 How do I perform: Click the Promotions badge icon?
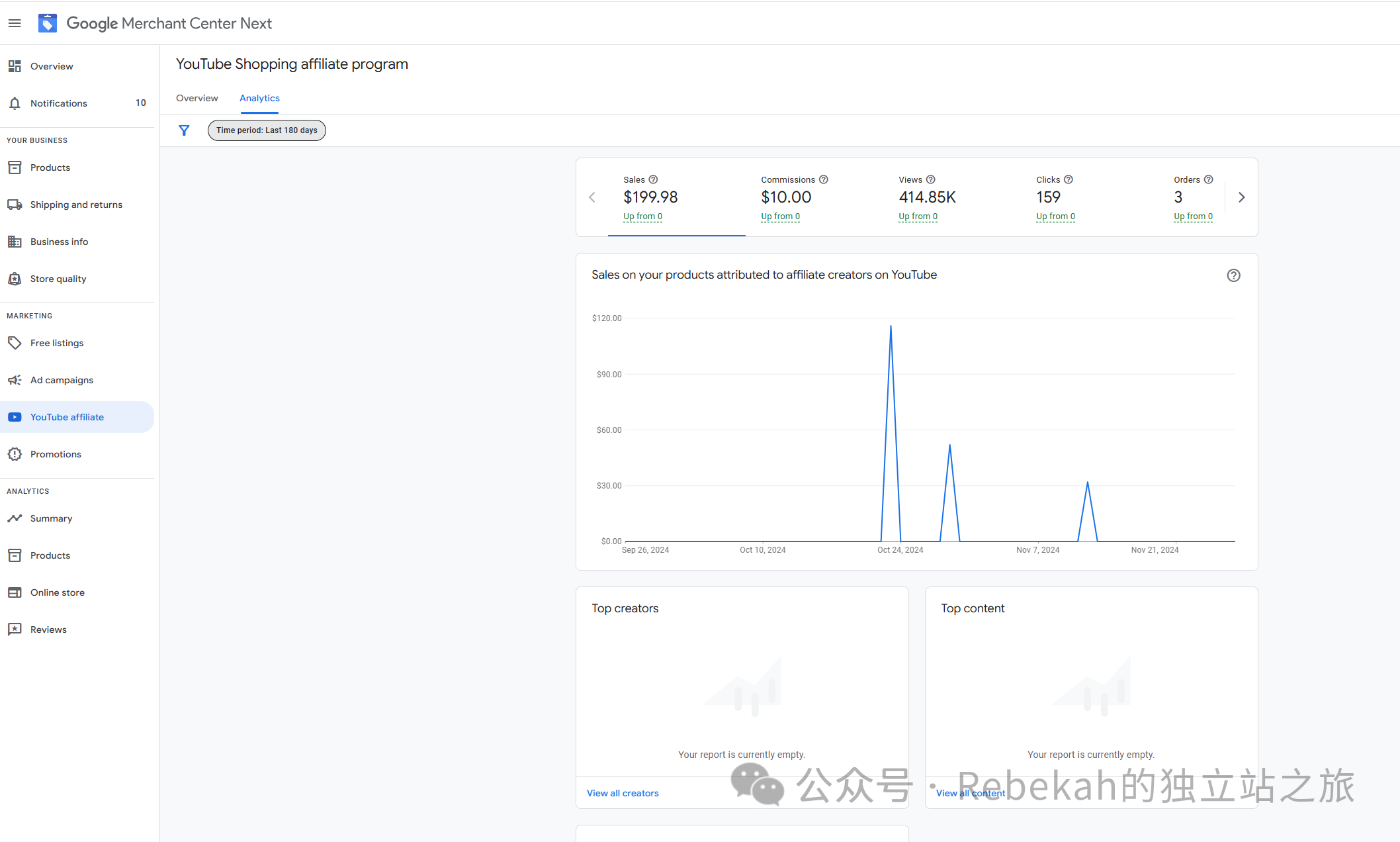pos(15,454)
